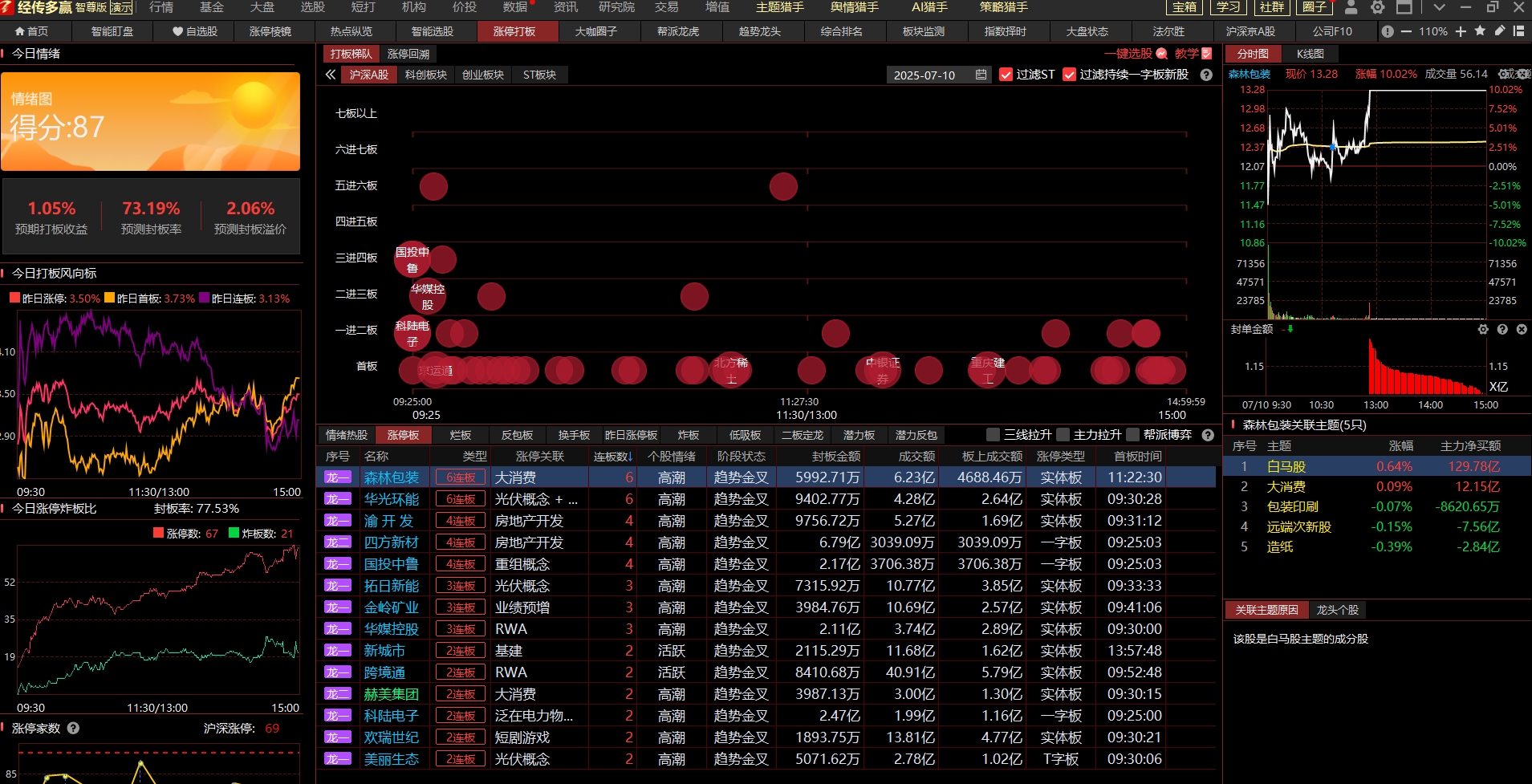Click plus to increase zoom above 110%
This screenshot has width=1532, height=784.
click(1461, 31)
